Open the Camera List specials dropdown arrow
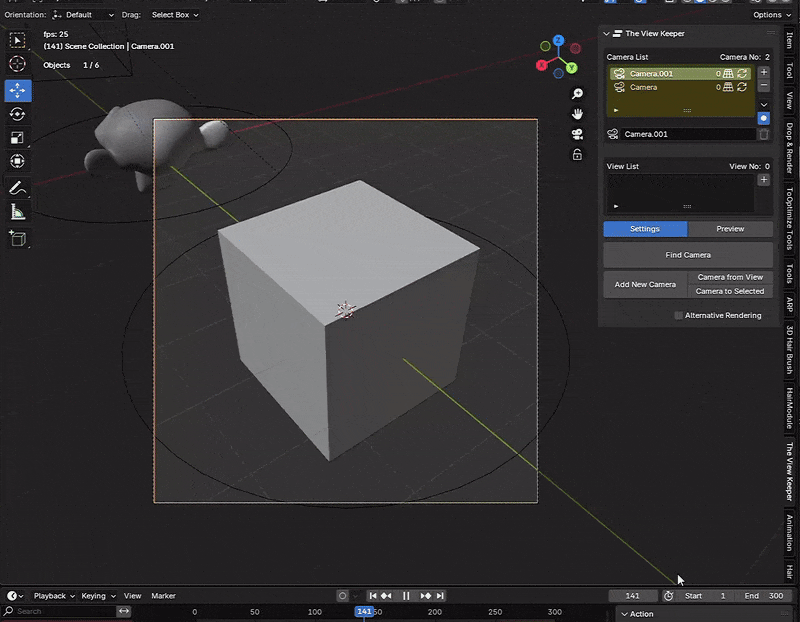Screen dimensions: 800x622 [x=764, y=105]
